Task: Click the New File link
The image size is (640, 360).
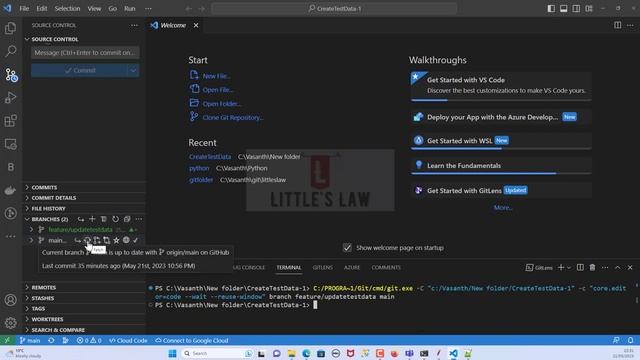Action: pos(216,76)
